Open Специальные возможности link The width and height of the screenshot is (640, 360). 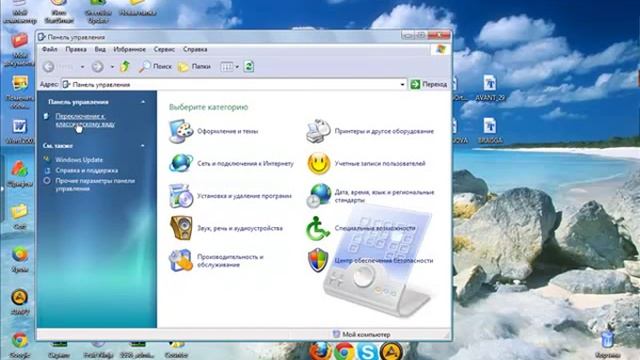(375, 228)
